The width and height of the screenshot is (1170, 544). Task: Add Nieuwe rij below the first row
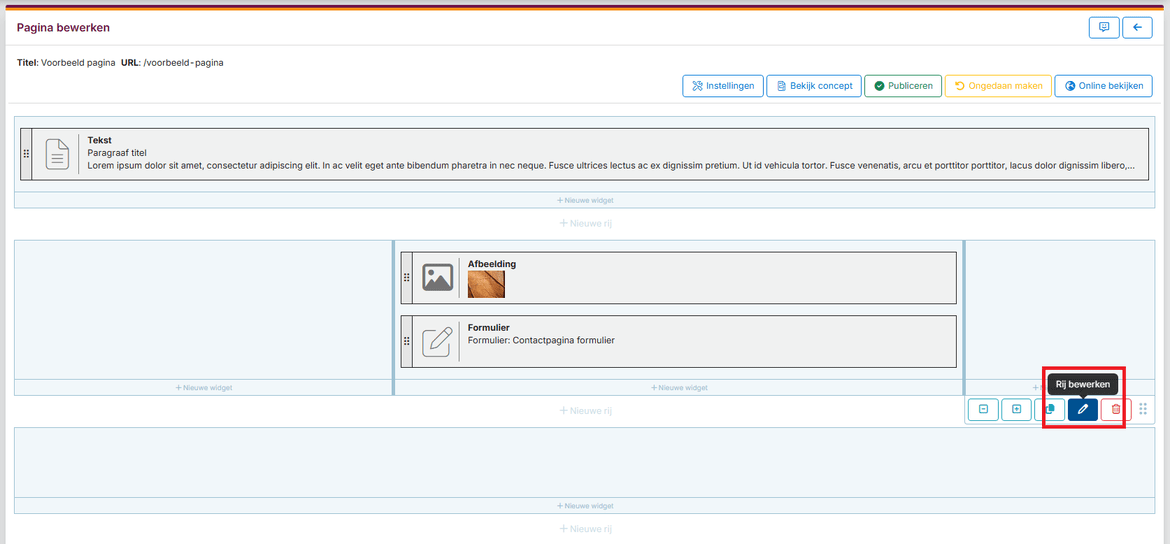(585, 223)
